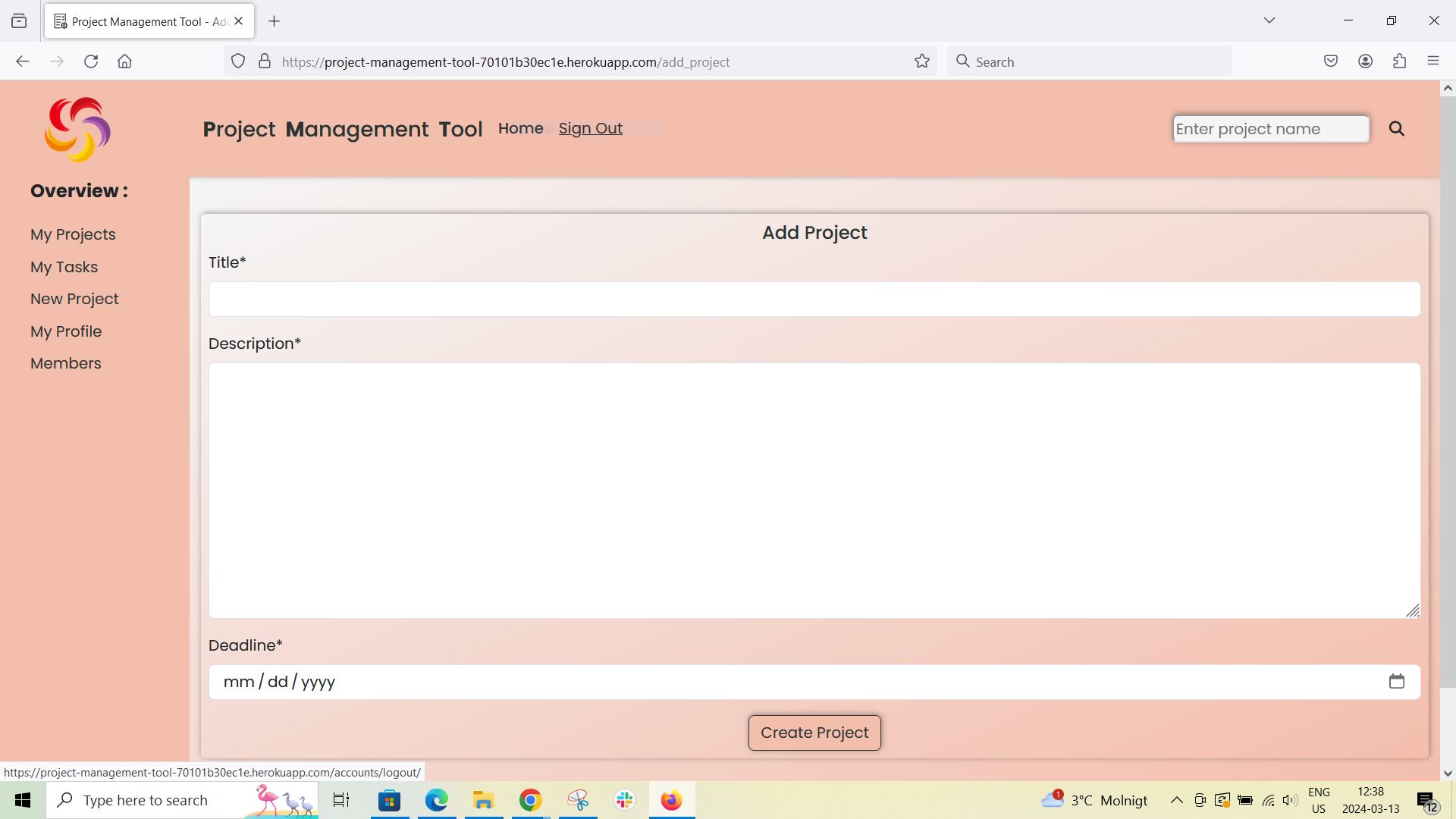
Task: Click the Create Project button
Action: pos(814,732)
